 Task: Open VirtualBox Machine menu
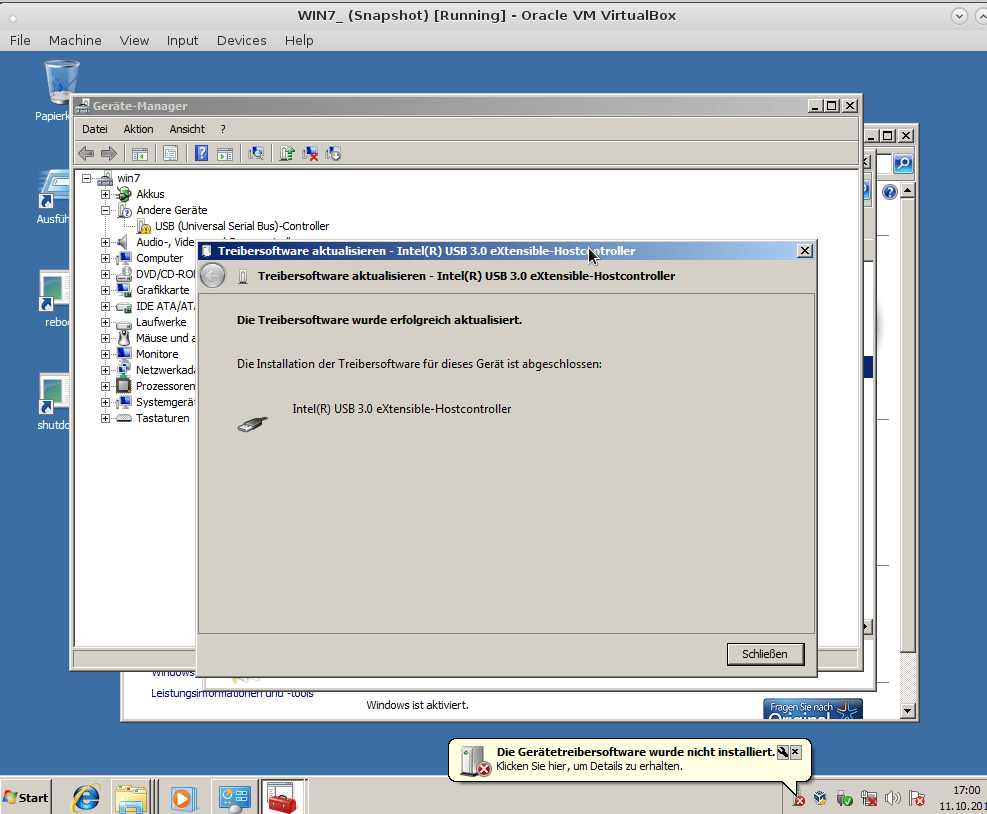click(75, 40)
